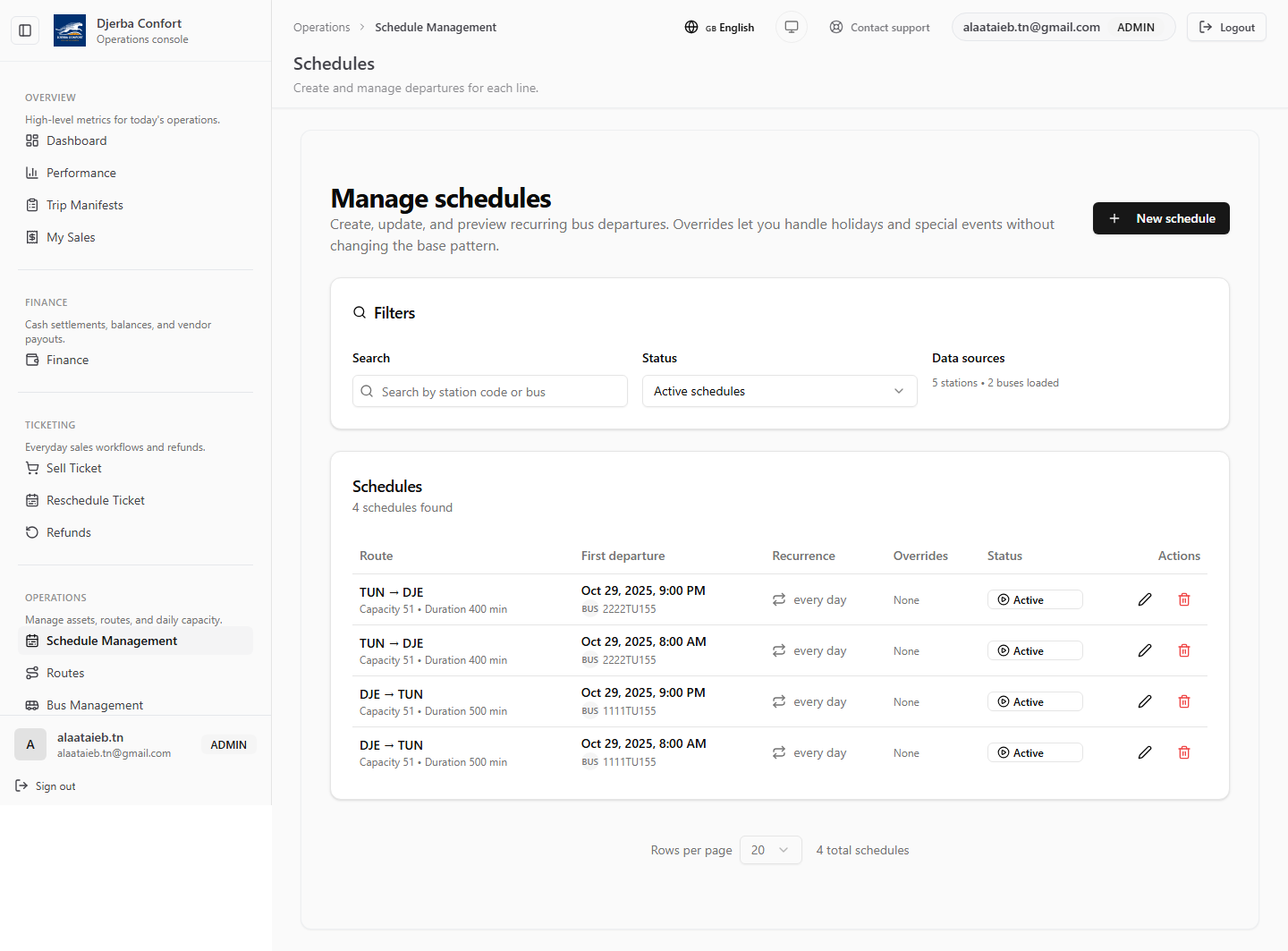
Task: Go to Bus Management in sidebar
Action: point(94,705)
